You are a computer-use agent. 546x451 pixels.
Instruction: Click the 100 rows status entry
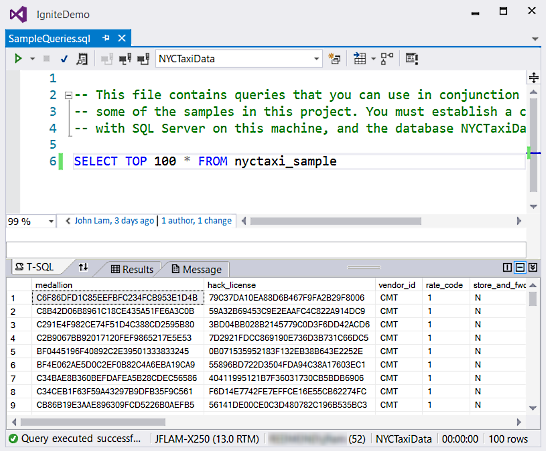coord(508,439)
